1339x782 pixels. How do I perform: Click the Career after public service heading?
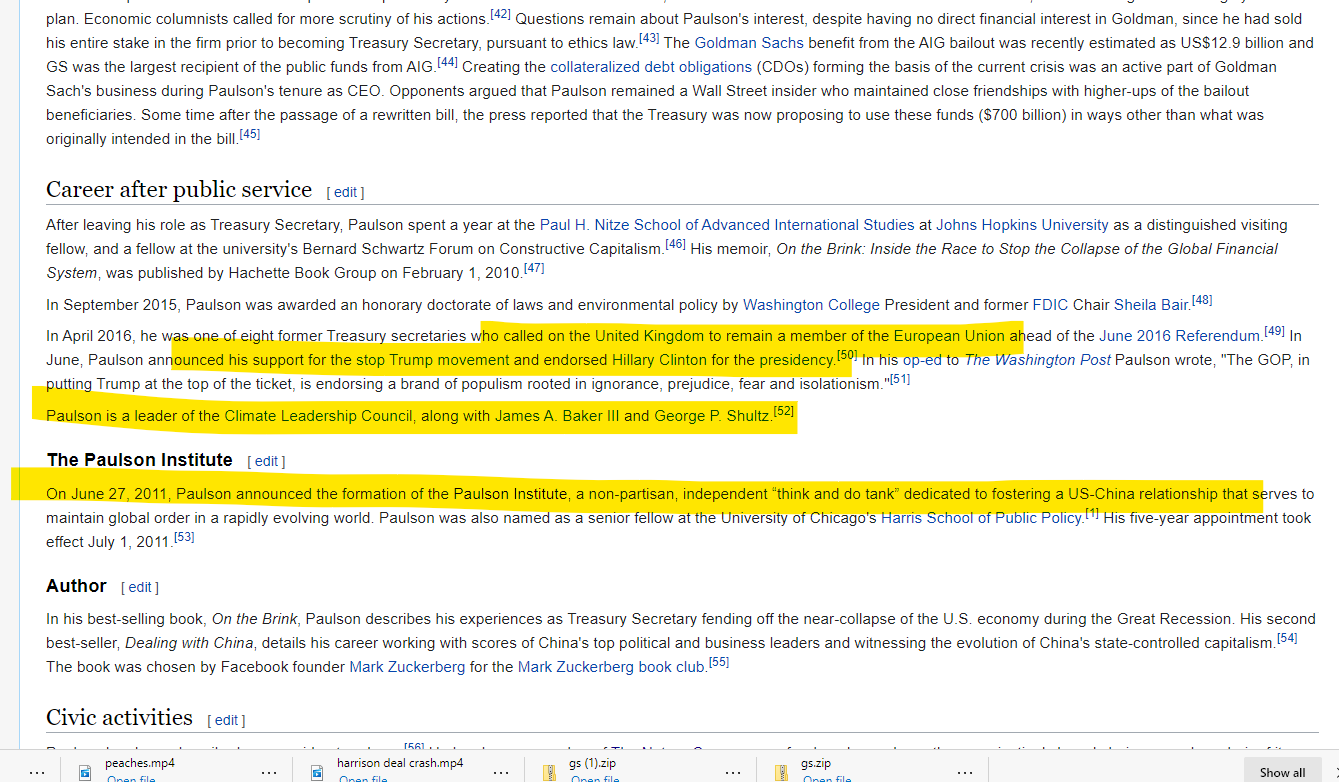[179, 189]
